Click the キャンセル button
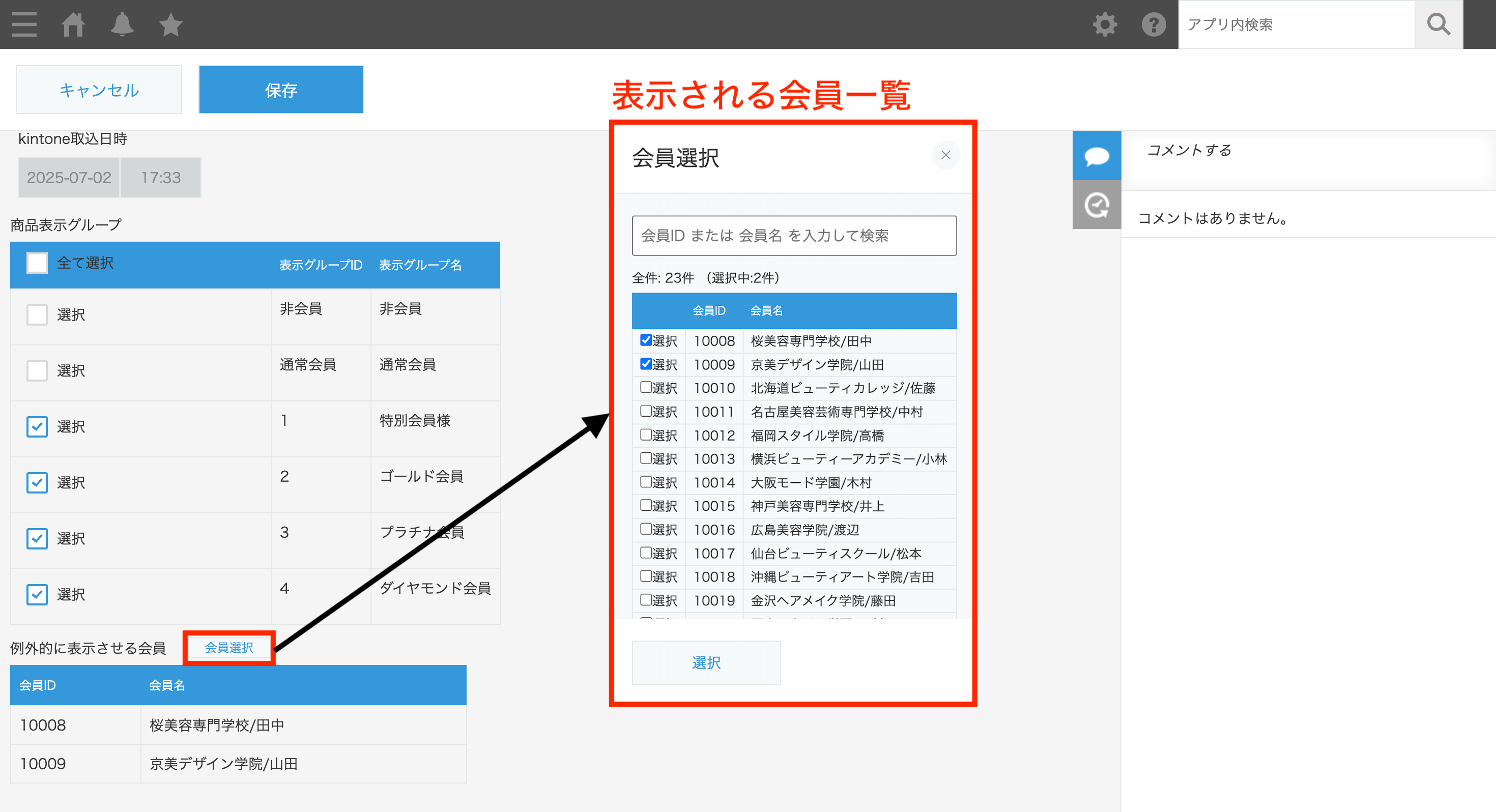Viewport: 1496px width, 812px height. point(99,90)
